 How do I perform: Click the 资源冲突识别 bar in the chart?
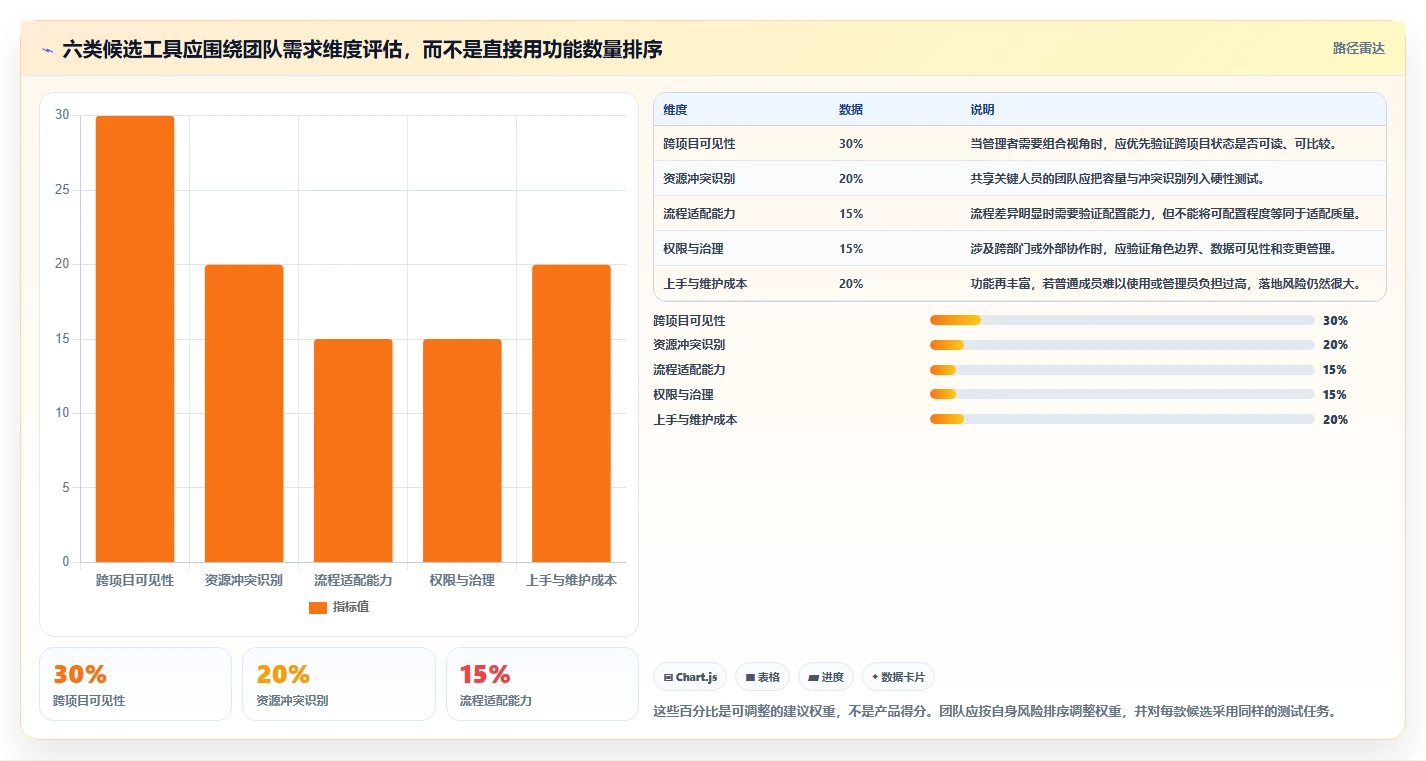click(244, 413)
